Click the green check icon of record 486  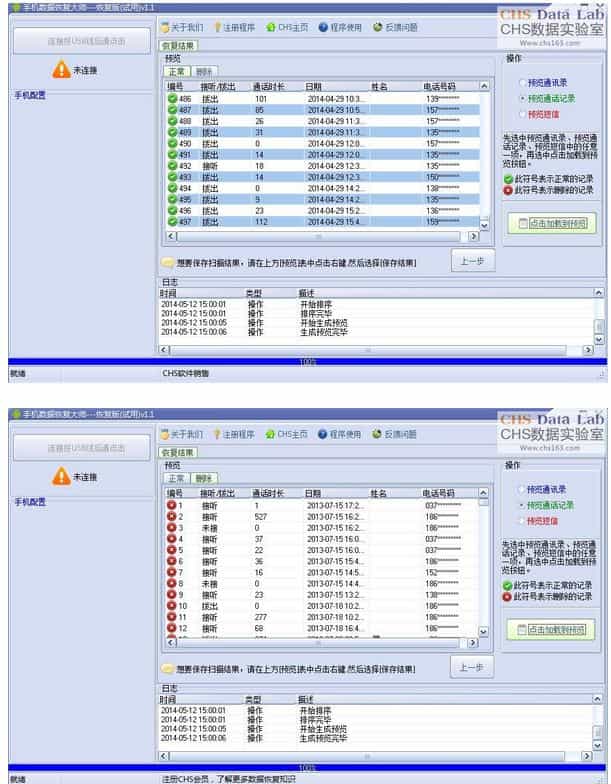[x=172, y=98]
